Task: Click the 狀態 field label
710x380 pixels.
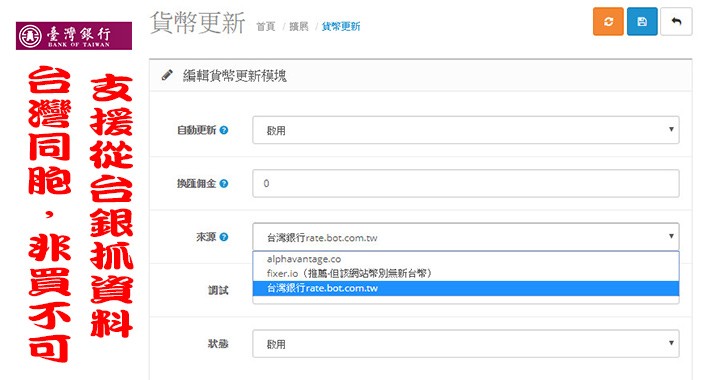Action: tap(218, 344)
